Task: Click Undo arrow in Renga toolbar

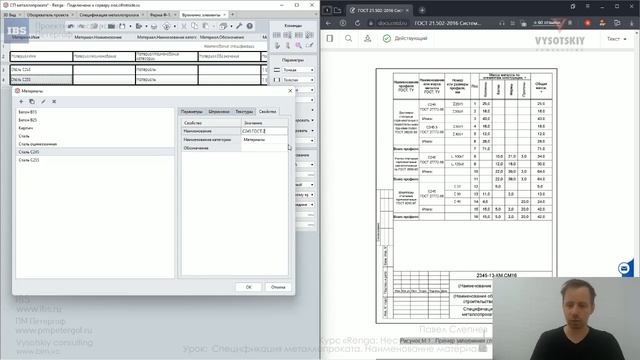Action: (71, 26)
